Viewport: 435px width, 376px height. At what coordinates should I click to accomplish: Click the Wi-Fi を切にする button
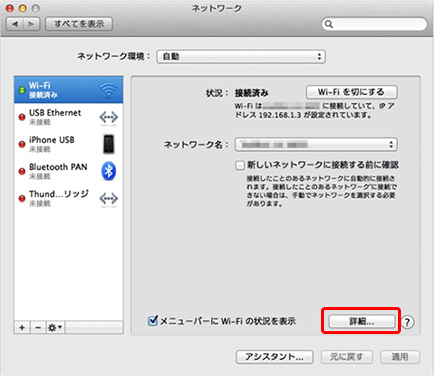coord(352,92)
